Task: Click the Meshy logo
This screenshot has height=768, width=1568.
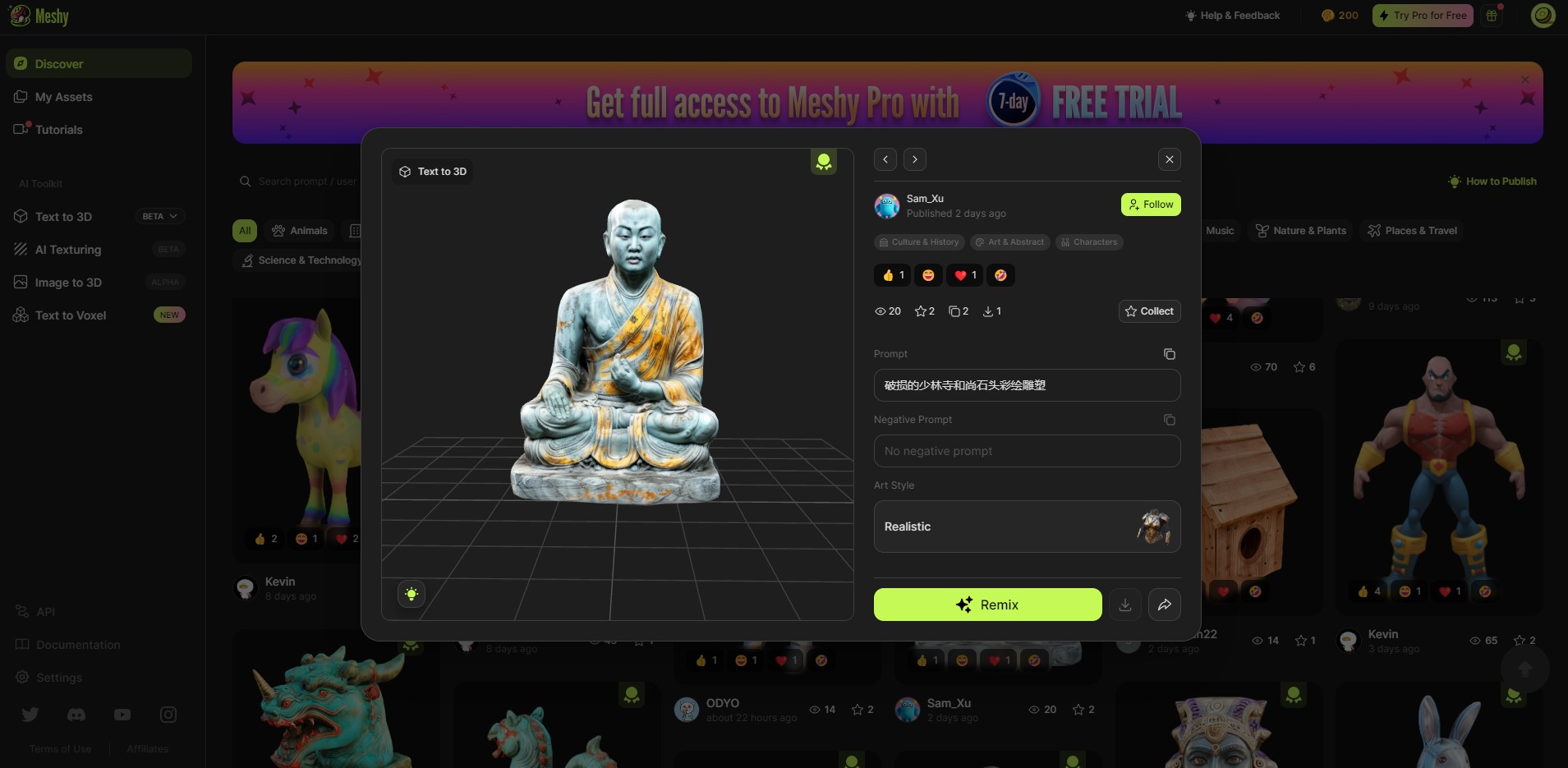Action: [x=39, y=16]
